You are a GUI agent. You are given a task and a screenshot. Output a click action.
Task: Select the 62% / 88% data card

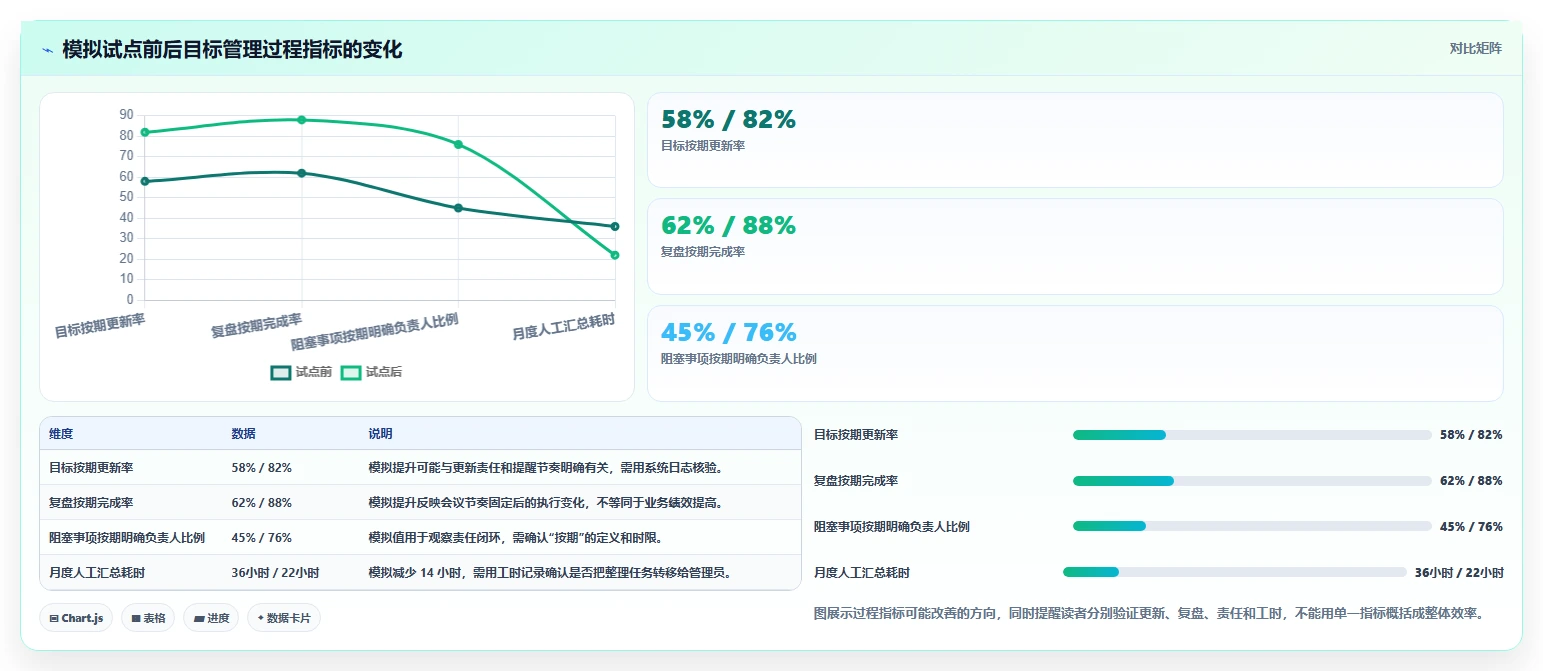click(x=1075, y=246)
